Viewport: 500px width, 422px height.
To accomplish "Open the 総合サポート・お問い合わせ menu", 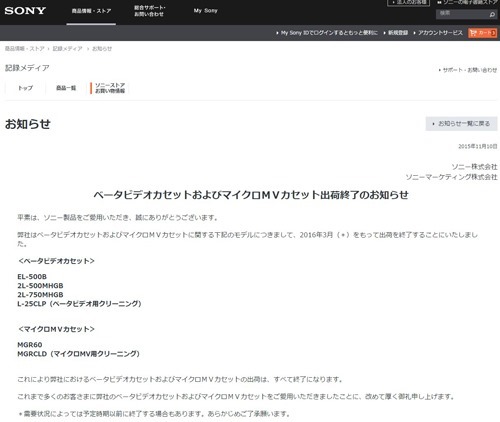I will [149, 11].
